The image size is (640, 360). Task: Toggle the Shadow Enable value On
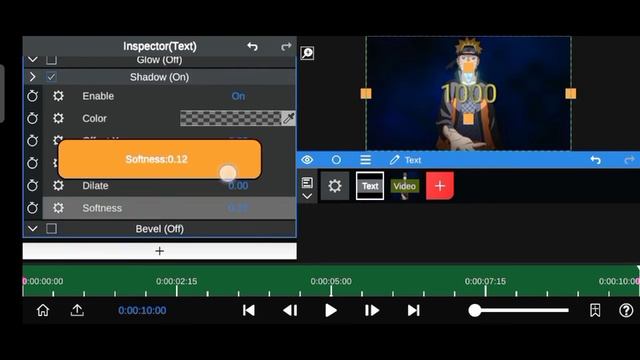point(238,96)
